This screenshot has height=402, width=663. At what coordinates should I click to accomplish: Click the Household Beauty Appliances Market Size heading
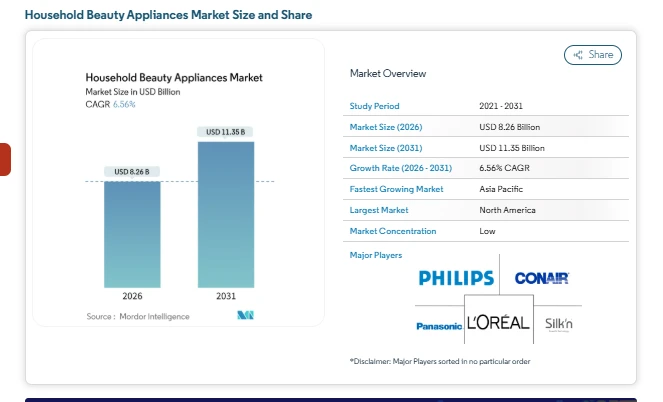[168, 15]
